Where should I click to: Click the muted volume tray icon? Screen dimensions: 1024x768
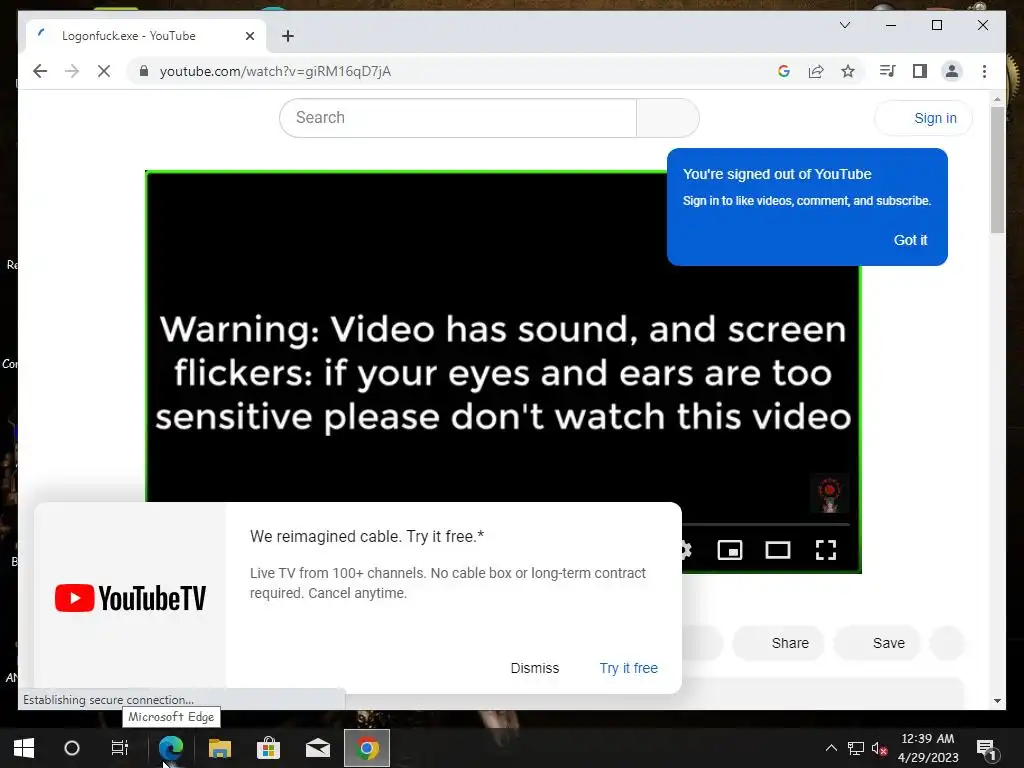(879, 748)
